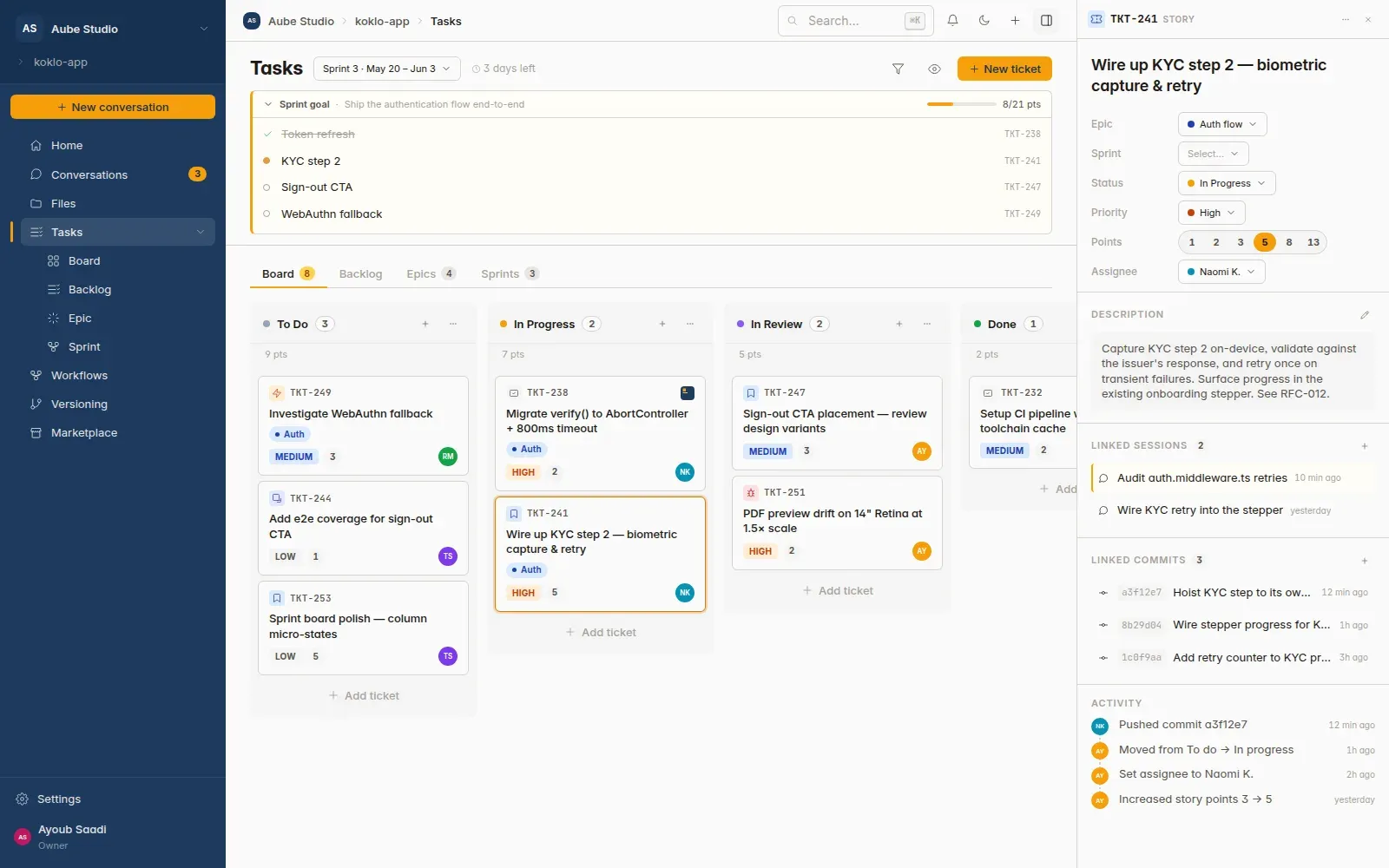Click story type icon in TKT-241 panel header
Viewport: 1389px width, 868px height.
coord(1096,19)
